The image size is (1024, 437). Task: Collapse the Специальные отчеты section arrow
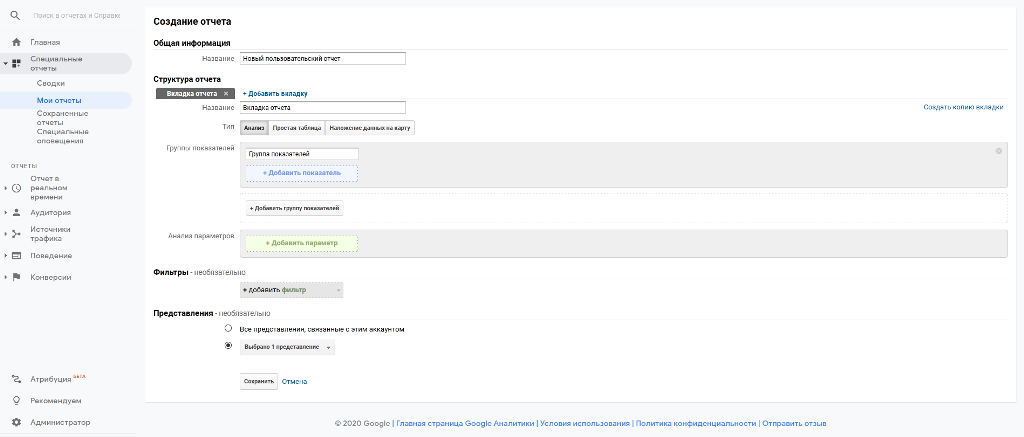5,64
